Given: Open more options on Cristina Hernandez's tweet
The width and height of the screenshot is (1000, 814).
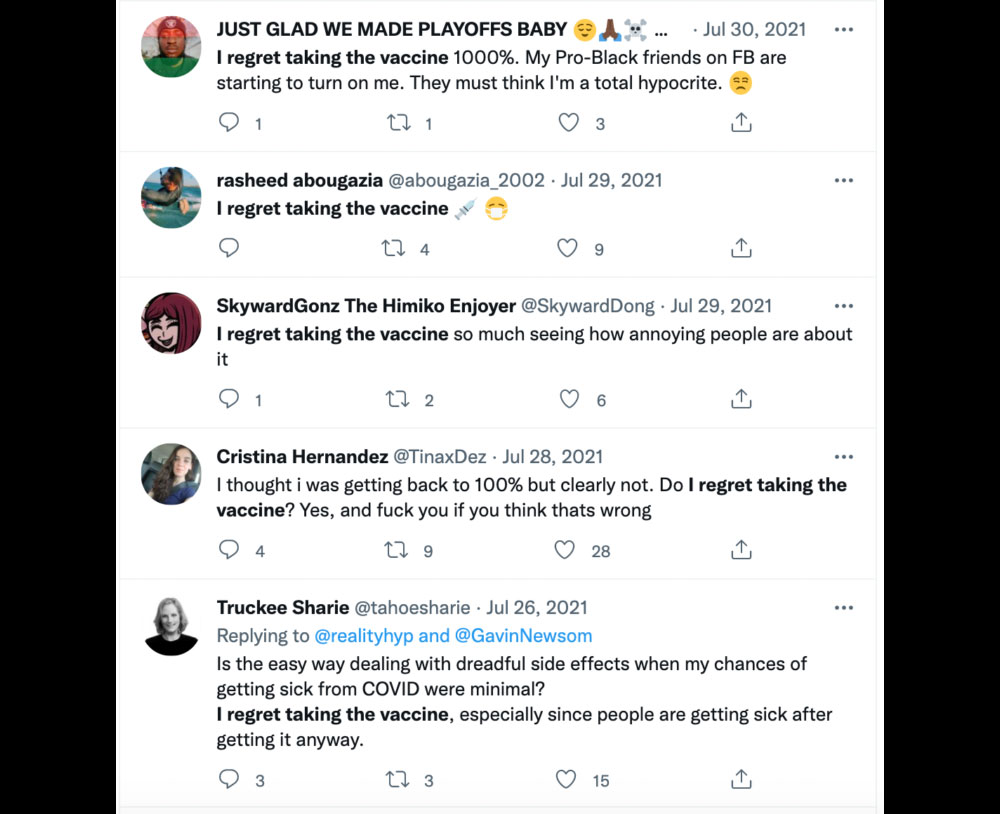Looking at the screenshot, I should [843, 457].
